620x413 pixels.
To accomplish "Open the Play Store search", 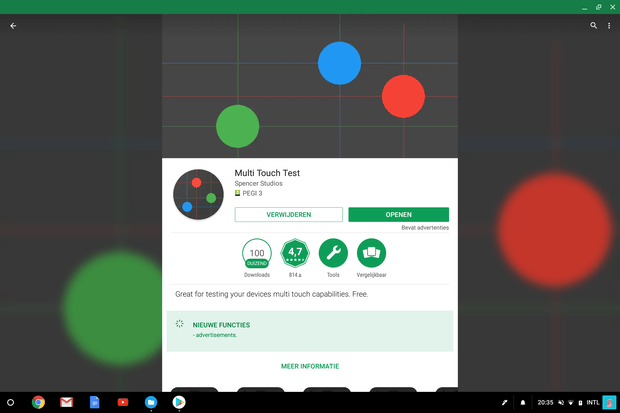I will pos(594,26).
